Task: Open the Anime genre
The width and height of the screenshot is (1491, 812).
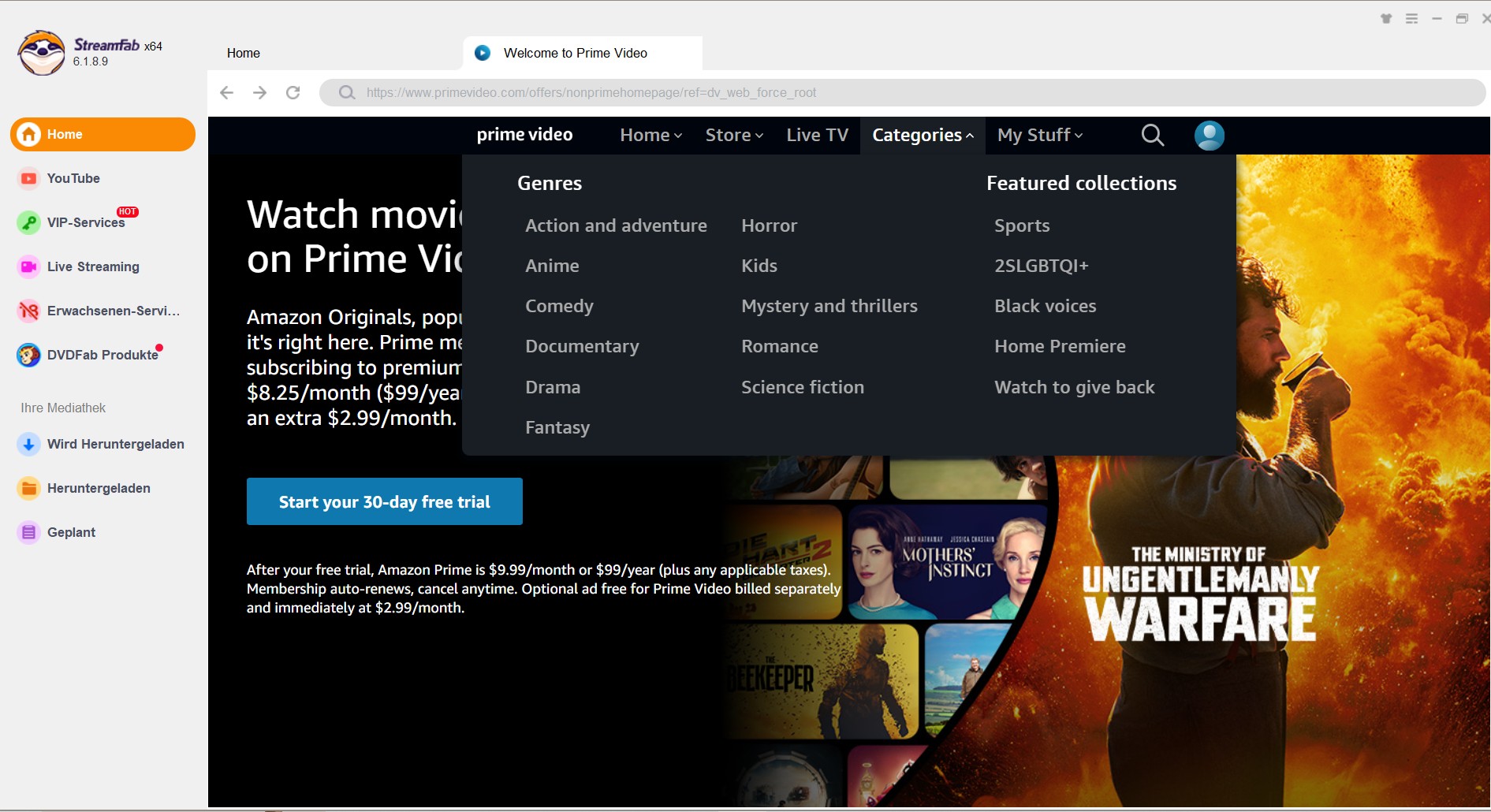Action: click(x=552, y=266)
